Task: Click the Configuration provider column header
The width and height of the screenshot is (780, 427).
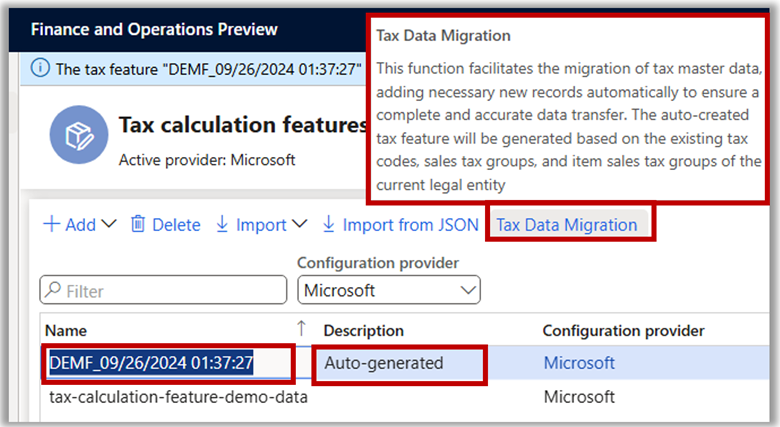Action: click(623, 330)
